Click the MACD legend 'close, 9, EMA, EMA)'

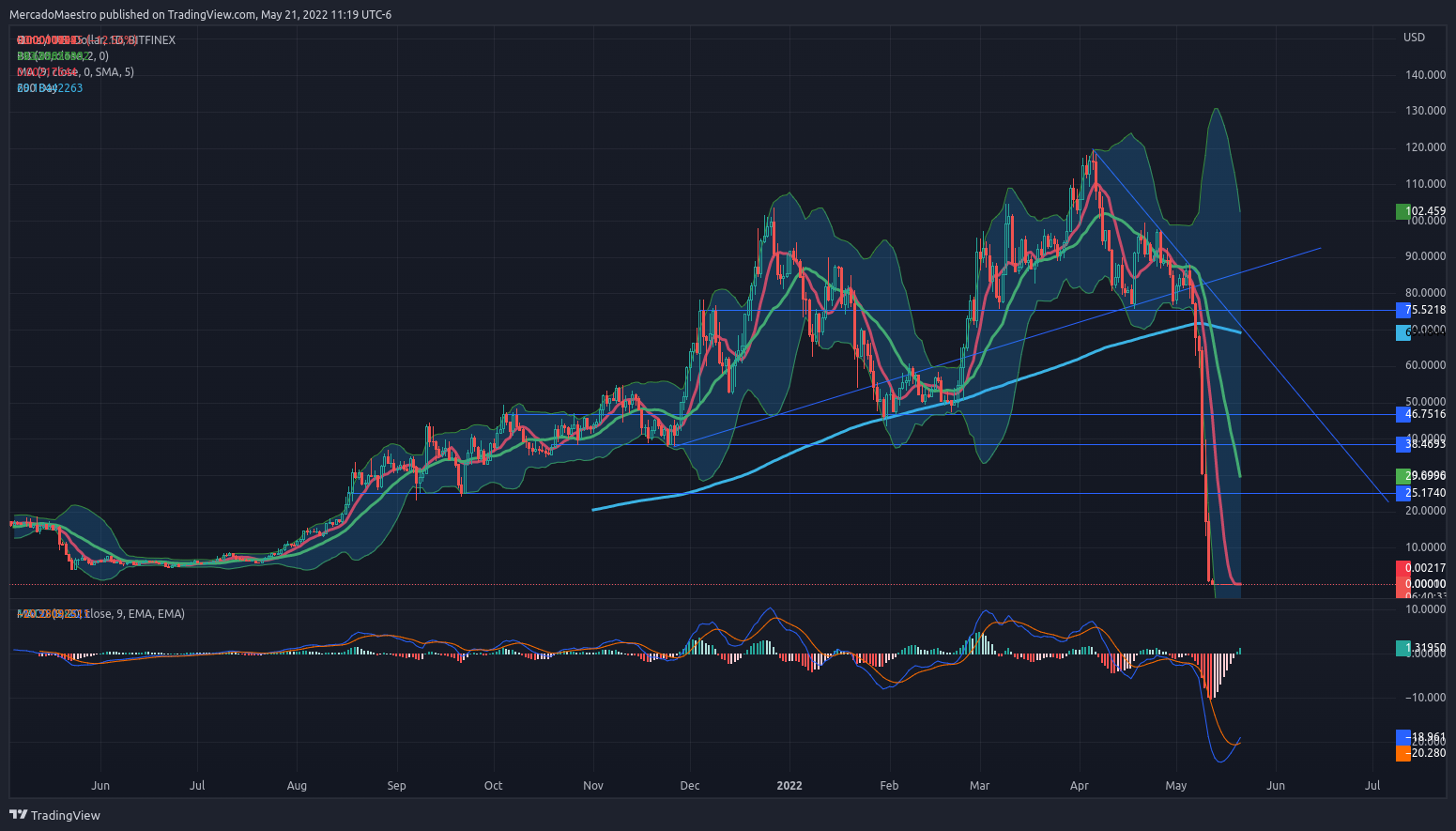(100, 614)
